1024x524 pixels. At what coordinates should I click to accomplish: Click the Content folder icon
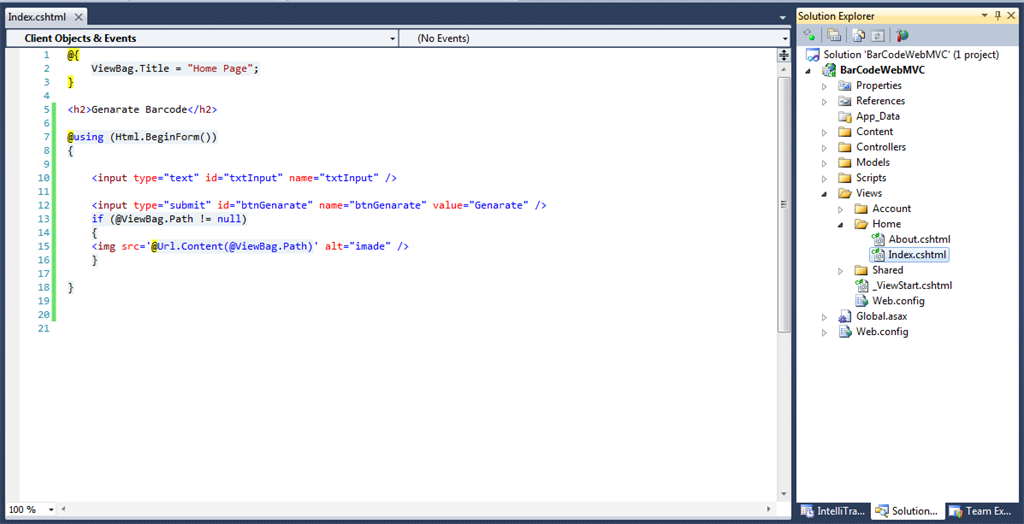(x=845, y=131)
